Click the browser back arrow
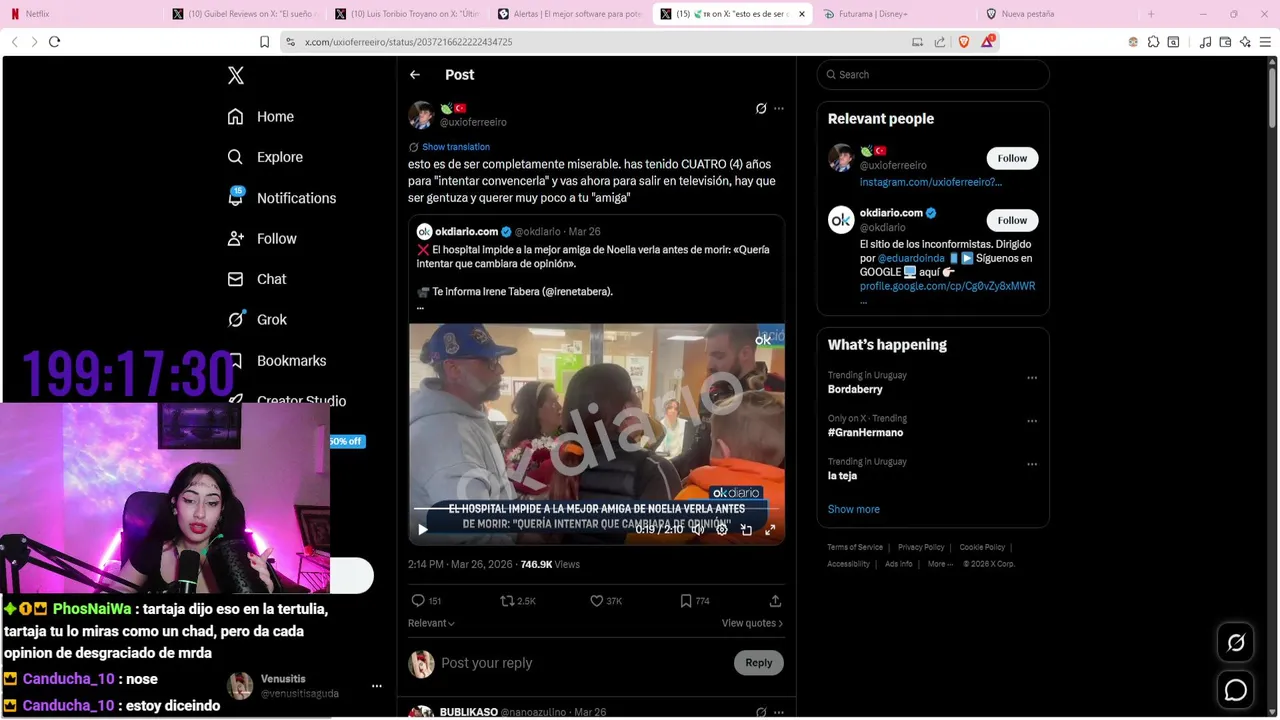The image size is (1280, 720). coord(14,42)
